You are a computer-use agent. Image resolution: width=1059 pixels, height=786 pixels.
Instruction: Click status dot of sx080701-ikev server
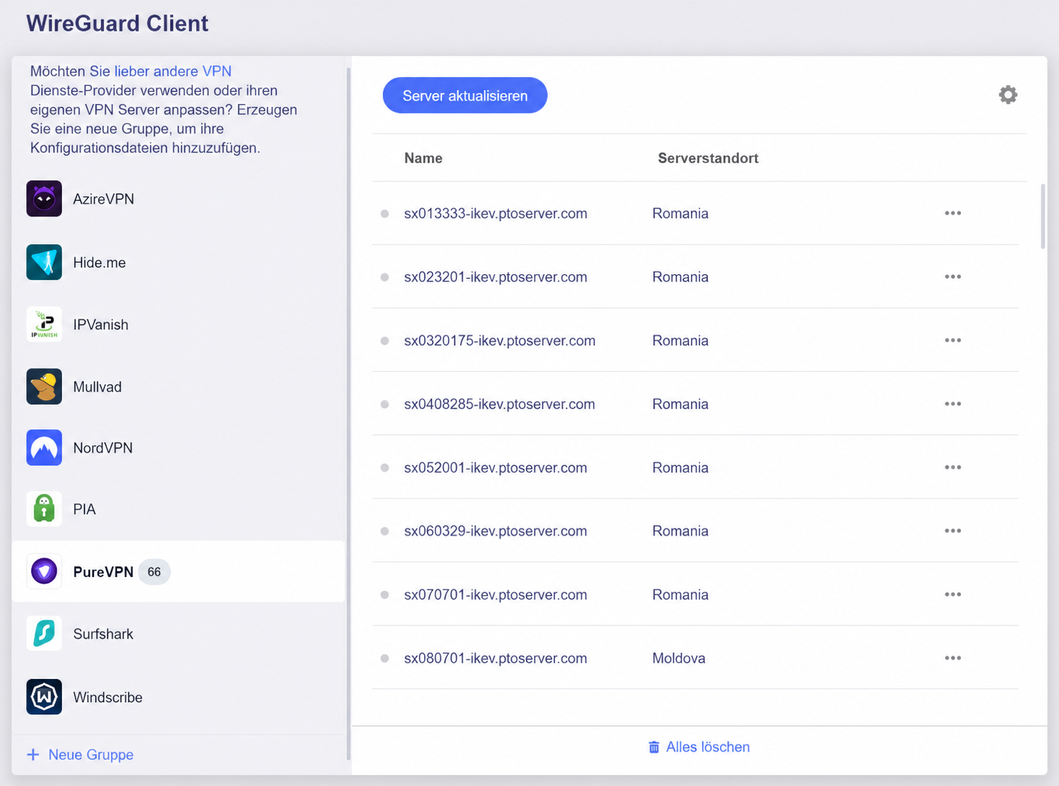point(385,658)
